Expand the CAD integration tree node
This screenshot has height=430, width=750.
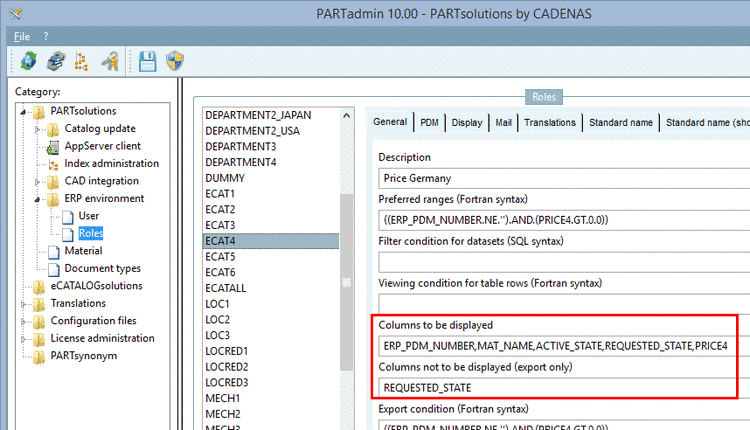[x=37, y=182]
